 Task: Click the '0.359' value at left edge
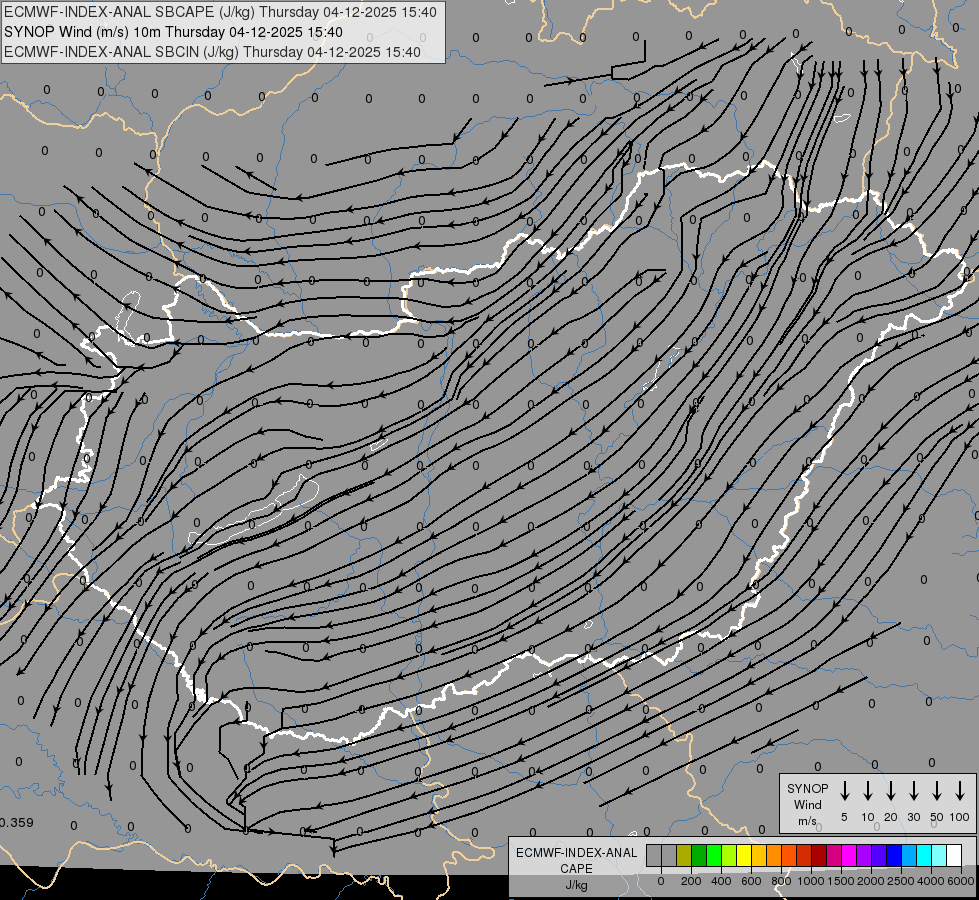click(17, 823)
